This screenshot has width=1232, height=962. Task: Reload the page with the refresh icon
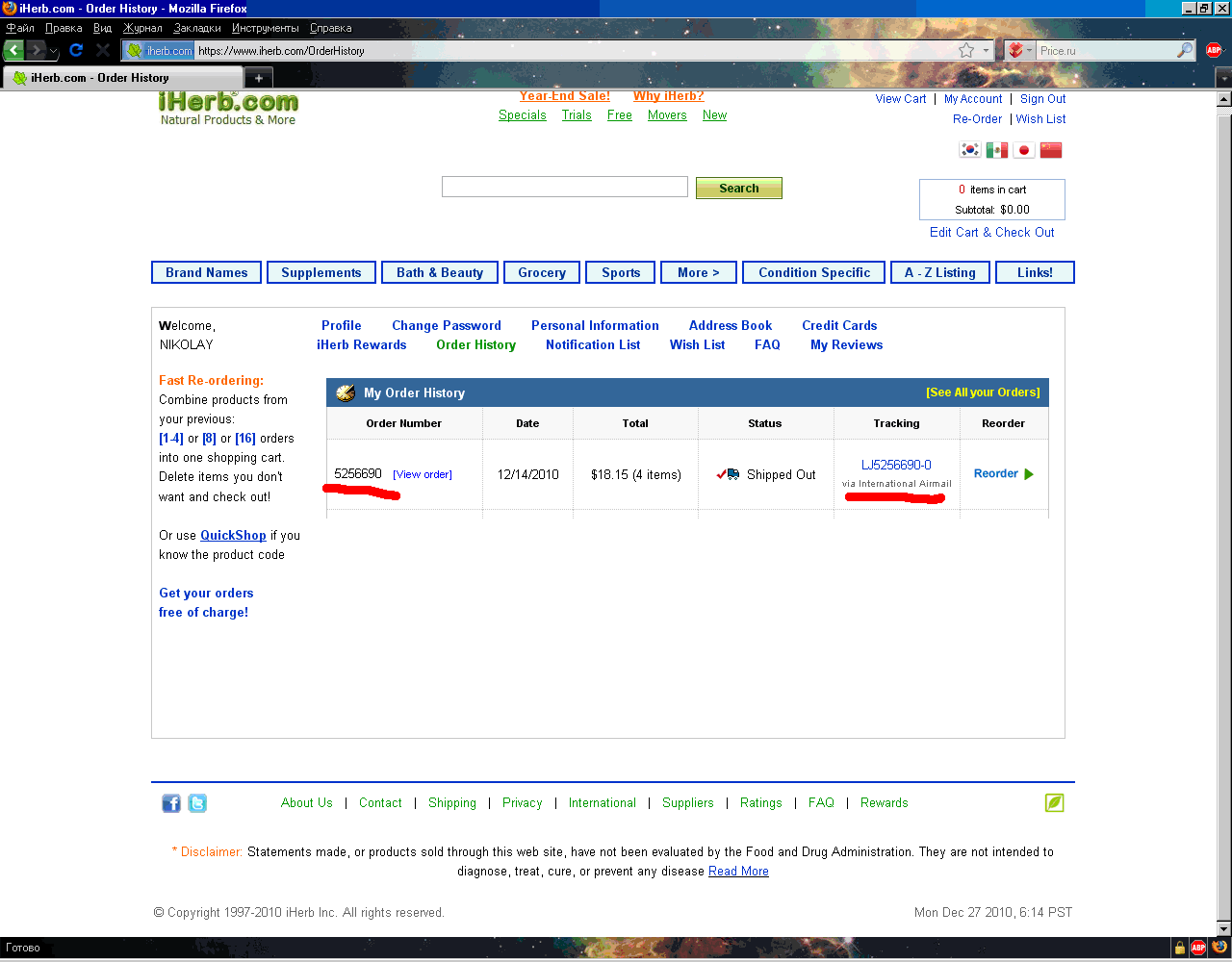pos(76,50)
